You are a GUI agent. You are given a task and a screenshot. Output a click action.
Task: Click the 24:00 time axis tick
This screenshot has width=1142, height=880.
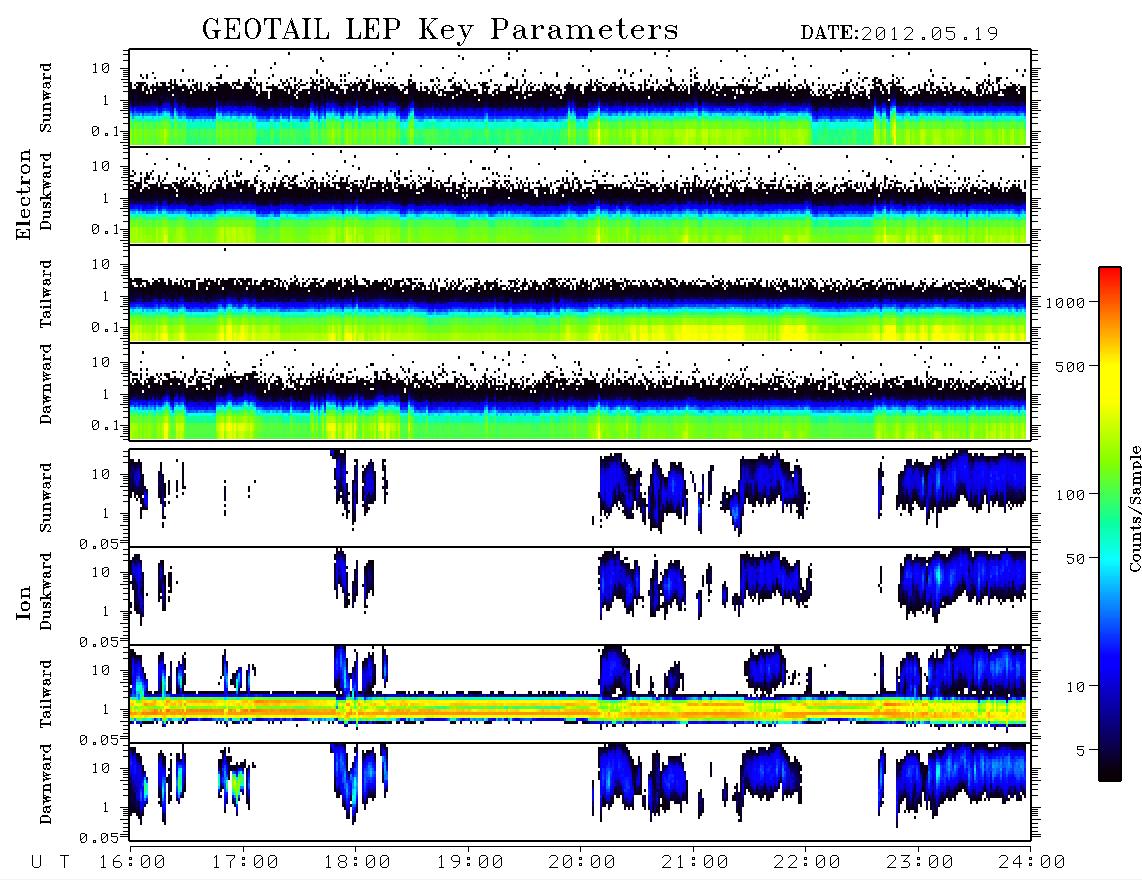[1031, 862]
